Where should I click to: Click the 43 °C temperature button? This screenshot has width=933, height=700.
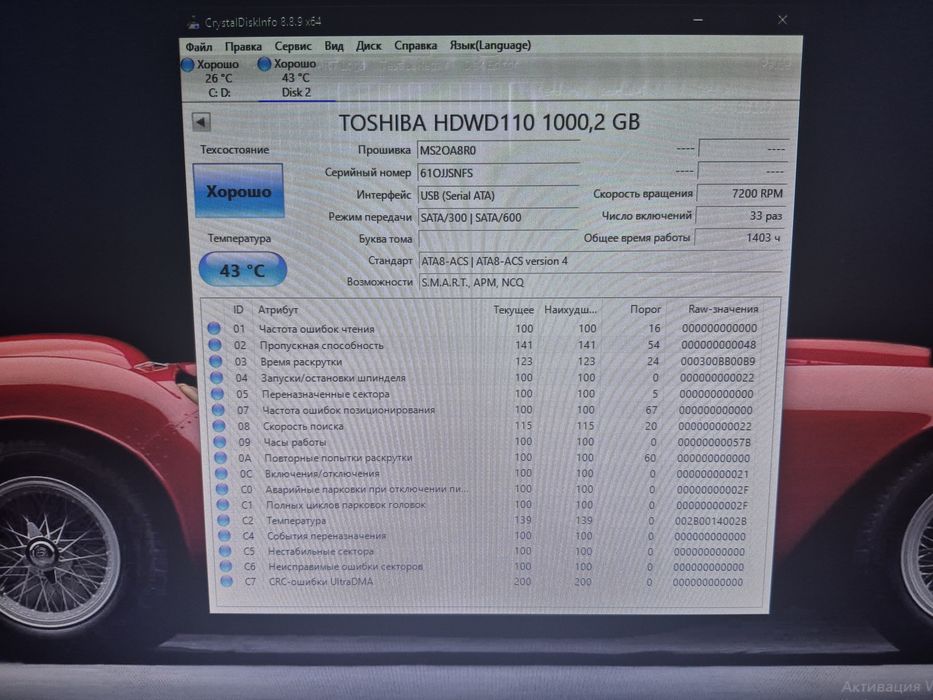click(242, 270)
